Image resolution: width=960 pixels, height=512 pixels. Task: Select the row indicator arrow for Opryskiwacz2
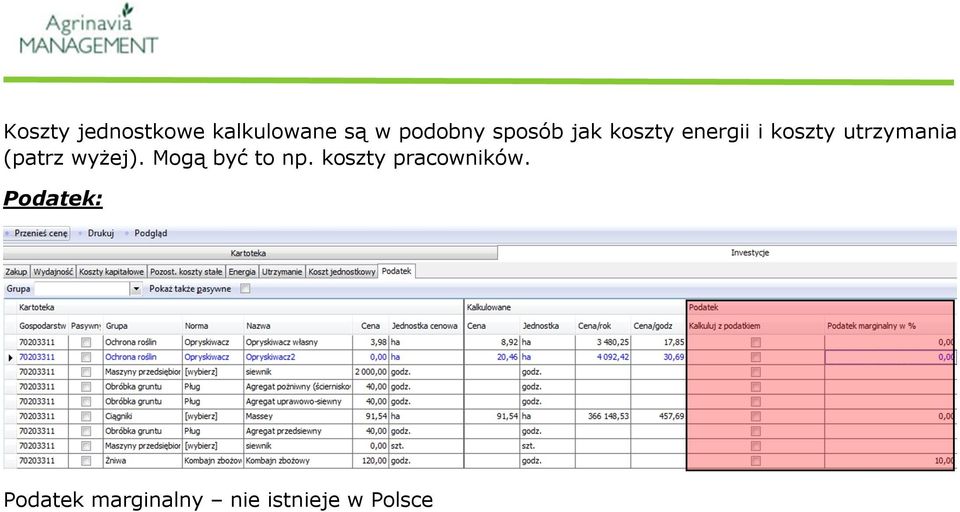pos(10,357)
